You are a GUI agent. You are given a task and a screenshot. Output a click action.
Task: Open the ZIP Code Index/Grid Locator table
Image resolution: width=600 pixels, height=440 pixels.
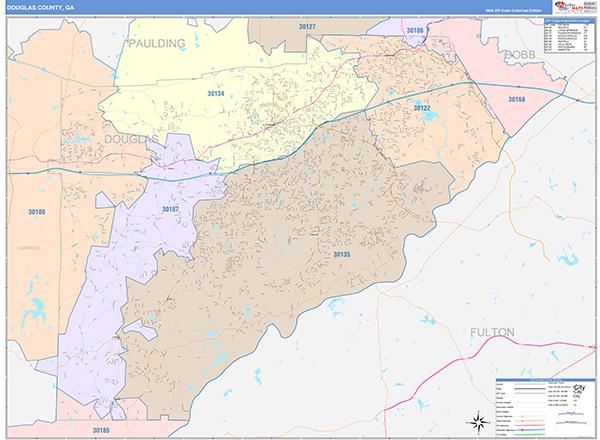coord(569,36)
